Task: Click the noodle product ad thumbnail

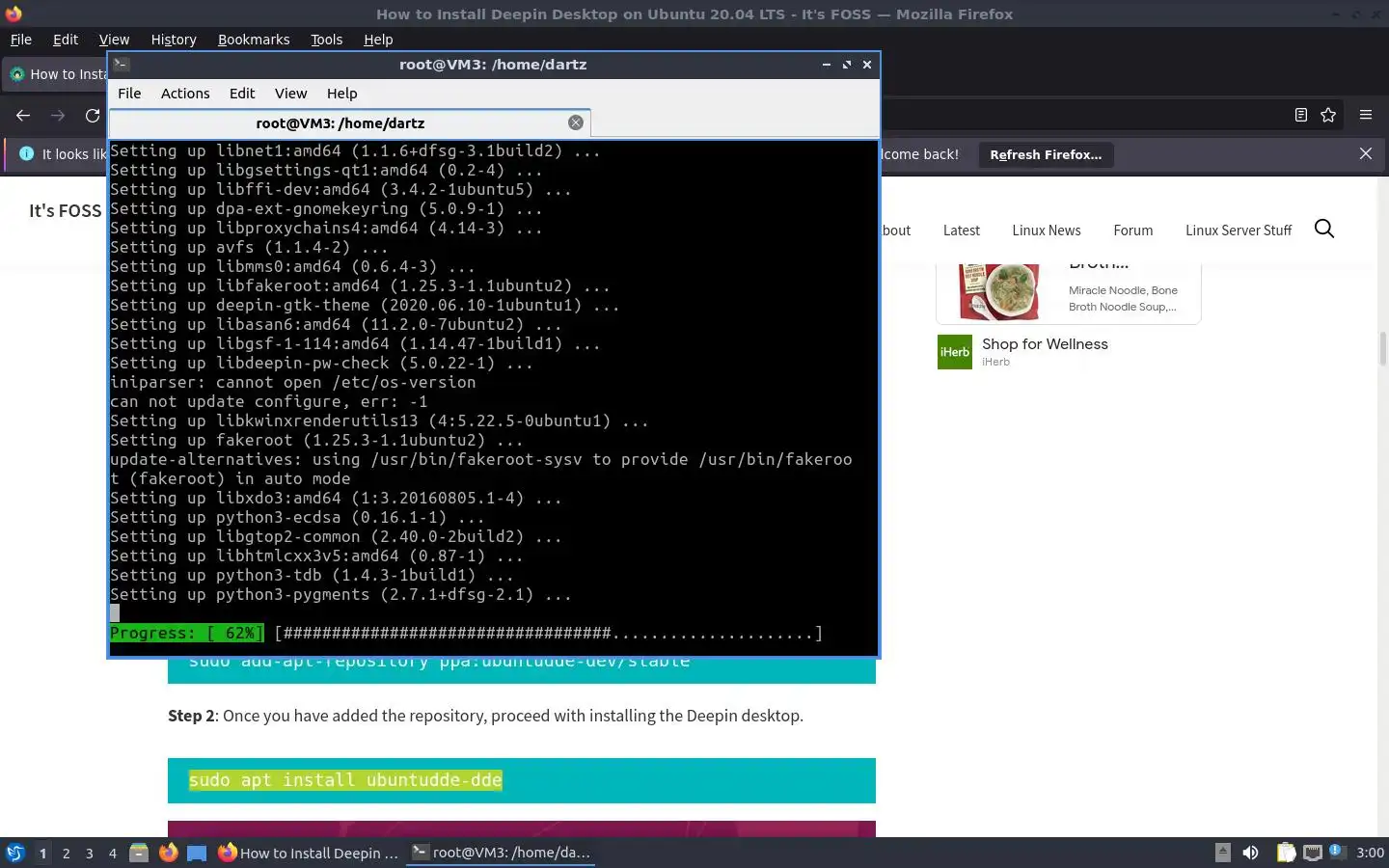Action: point(998,291)
